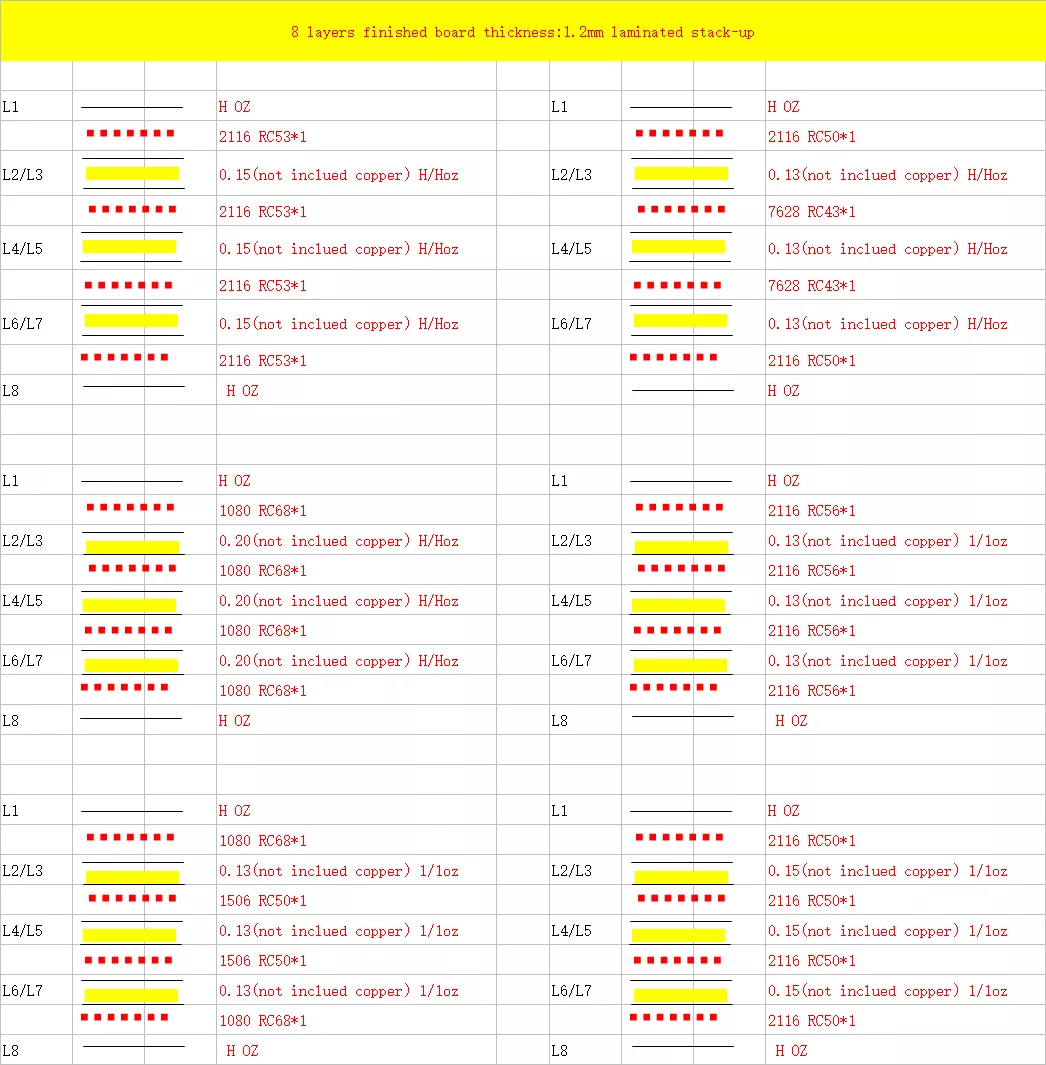This screenshot has width=1046, height=1065.
Task: Select the 0.15 H/Hoz cell for L2/L3
Action: pos(338,175)
